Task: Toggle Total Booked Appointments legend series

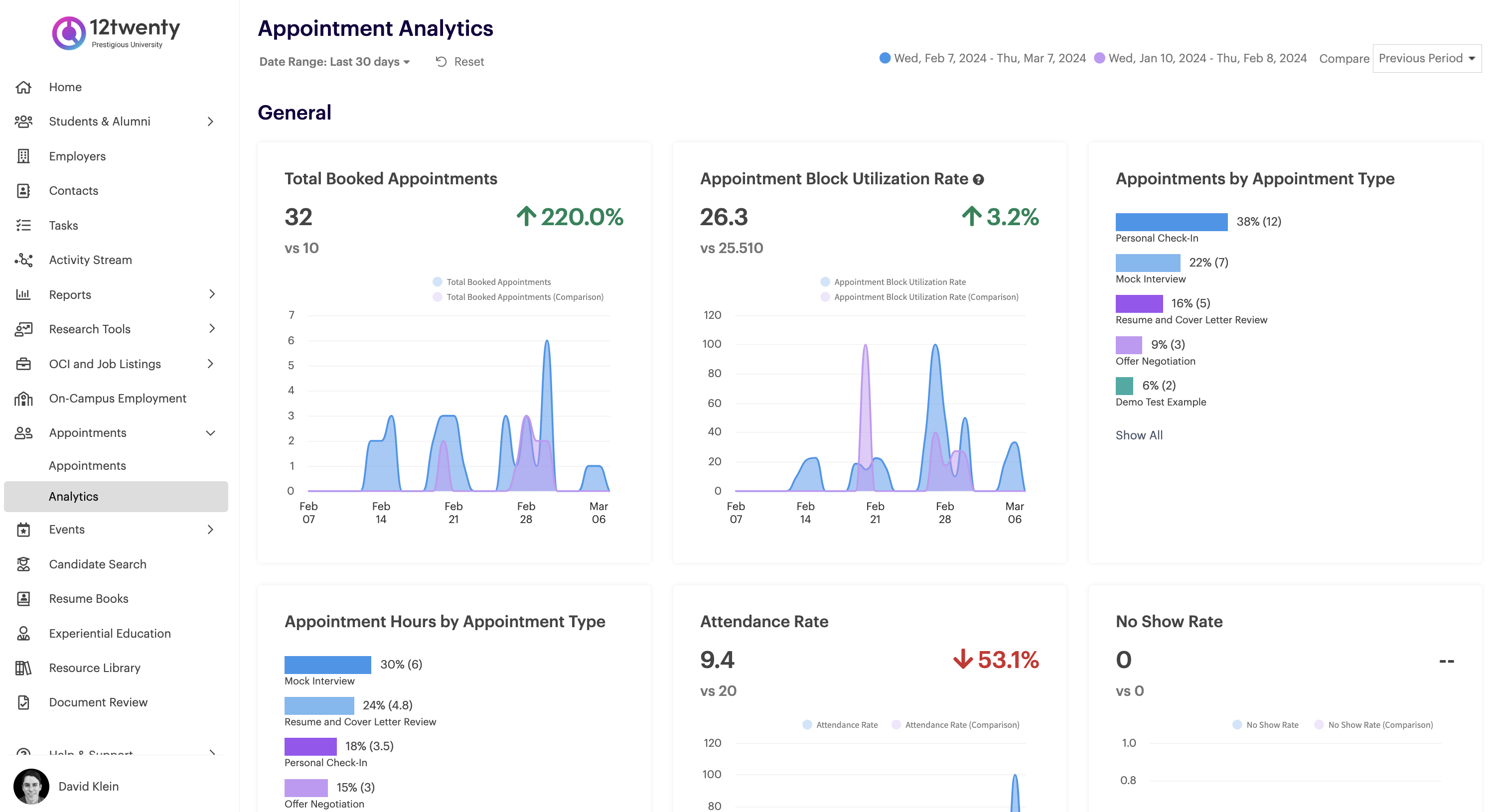Action: [x=492, y=282]
